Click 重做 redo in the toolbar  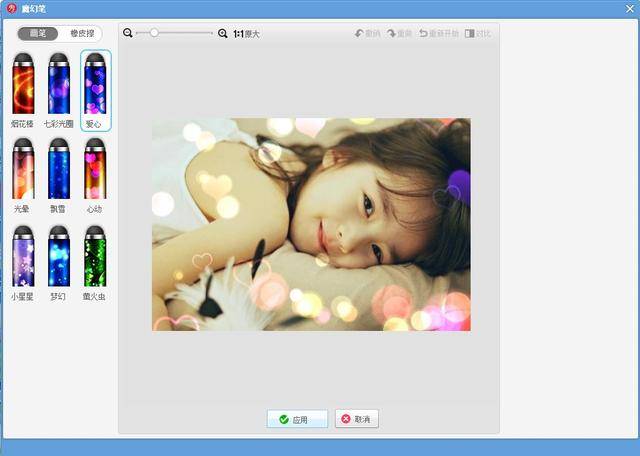tap(400, 33)
